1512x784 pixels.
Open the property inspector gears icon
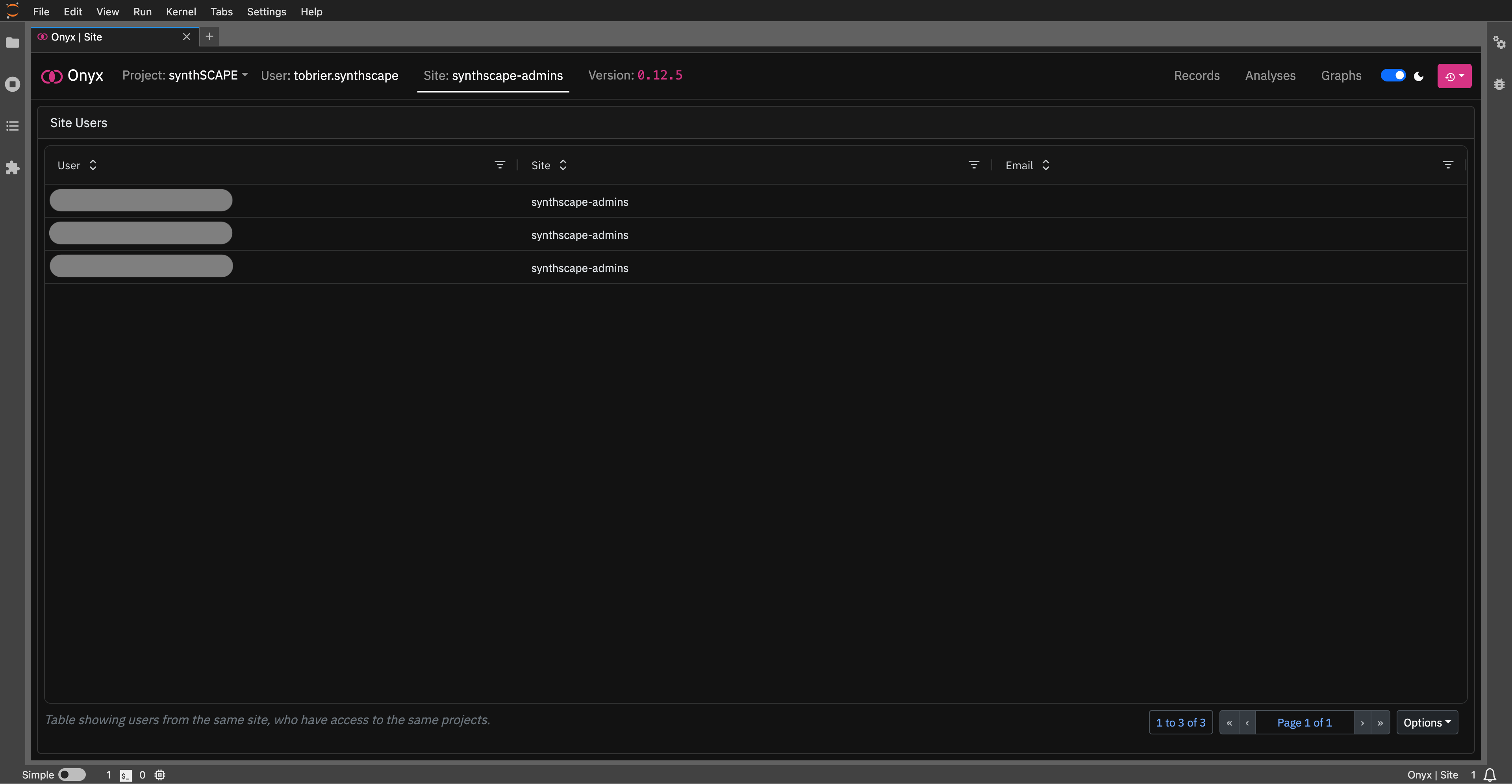[1499, 43]
